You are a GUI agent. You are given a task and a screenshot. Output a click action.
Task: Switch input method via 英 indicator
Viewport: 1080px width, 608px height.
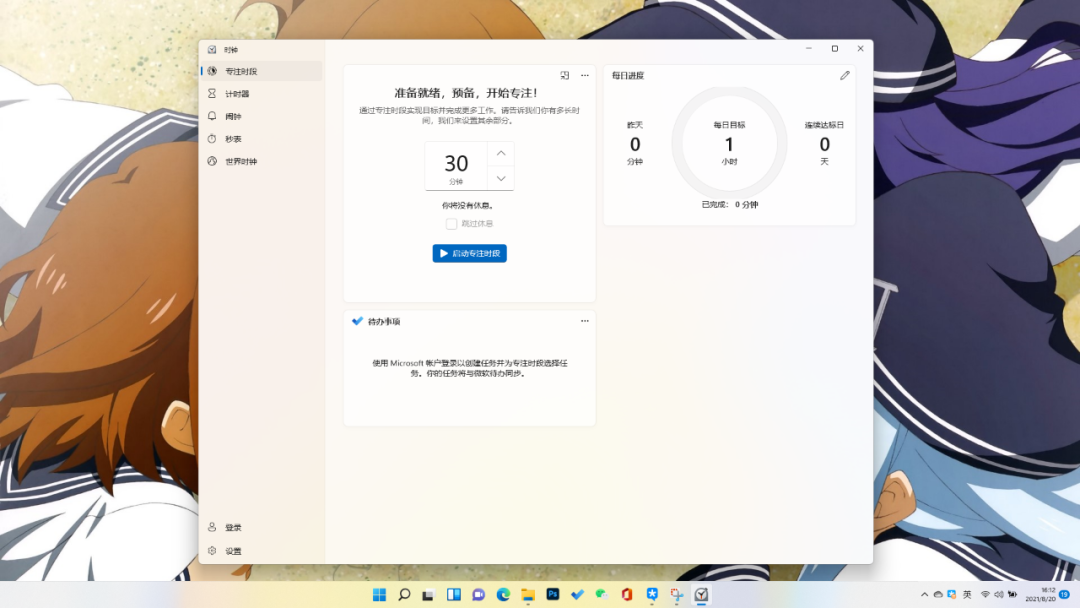pyautogui.click(x=967, y=594)
